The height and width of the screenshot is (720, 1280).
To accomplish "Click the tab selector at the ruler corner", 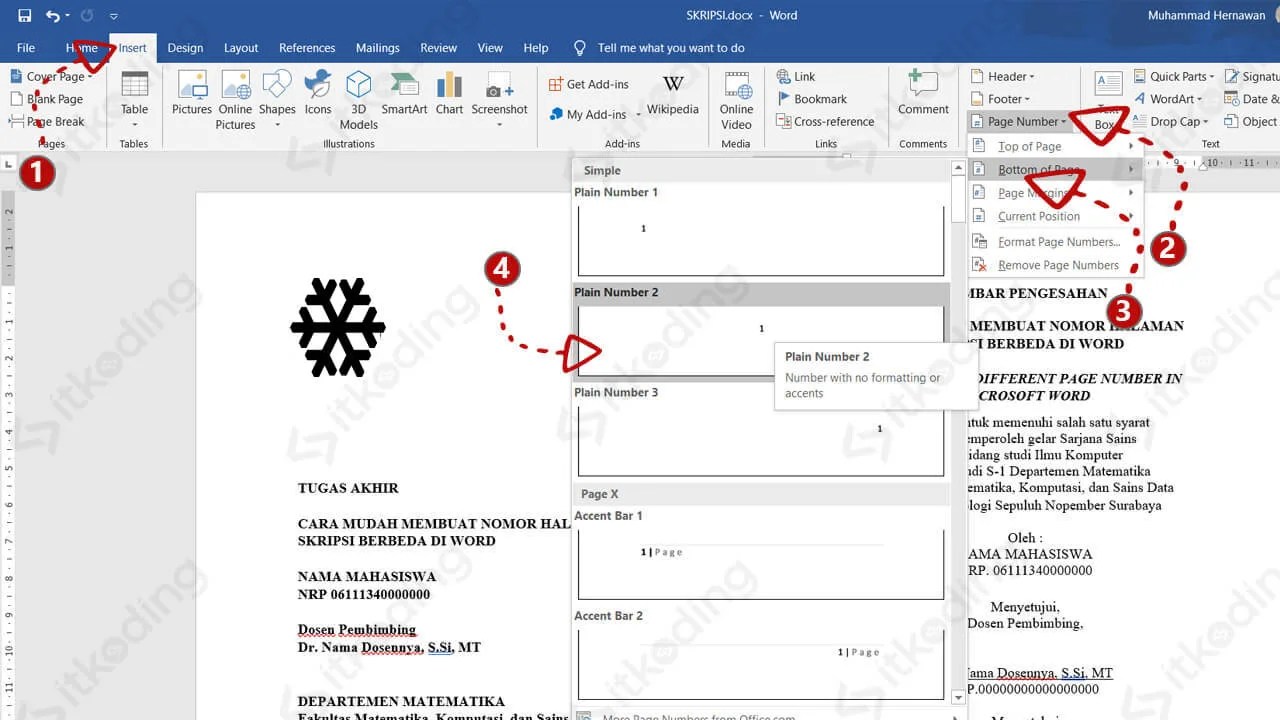I will [8, 164].
